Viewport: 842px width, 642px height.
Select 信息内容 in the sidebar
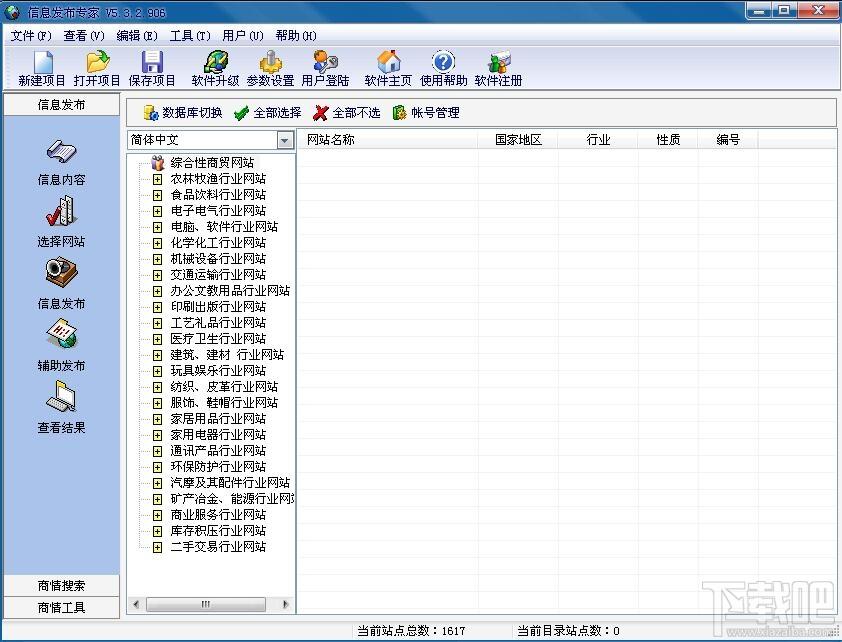61,163
